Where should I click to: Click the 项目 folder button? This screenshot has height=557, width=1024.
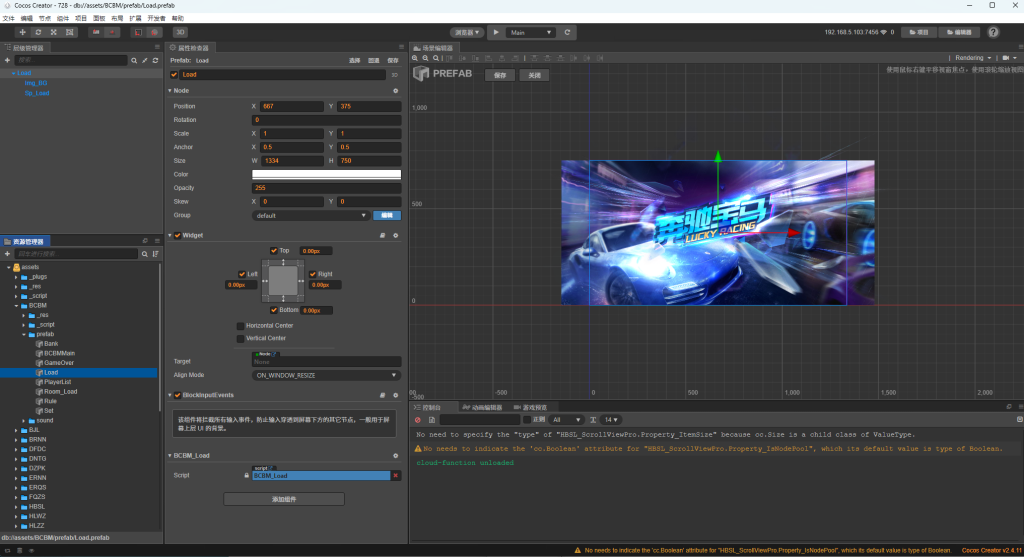[919, 32]
